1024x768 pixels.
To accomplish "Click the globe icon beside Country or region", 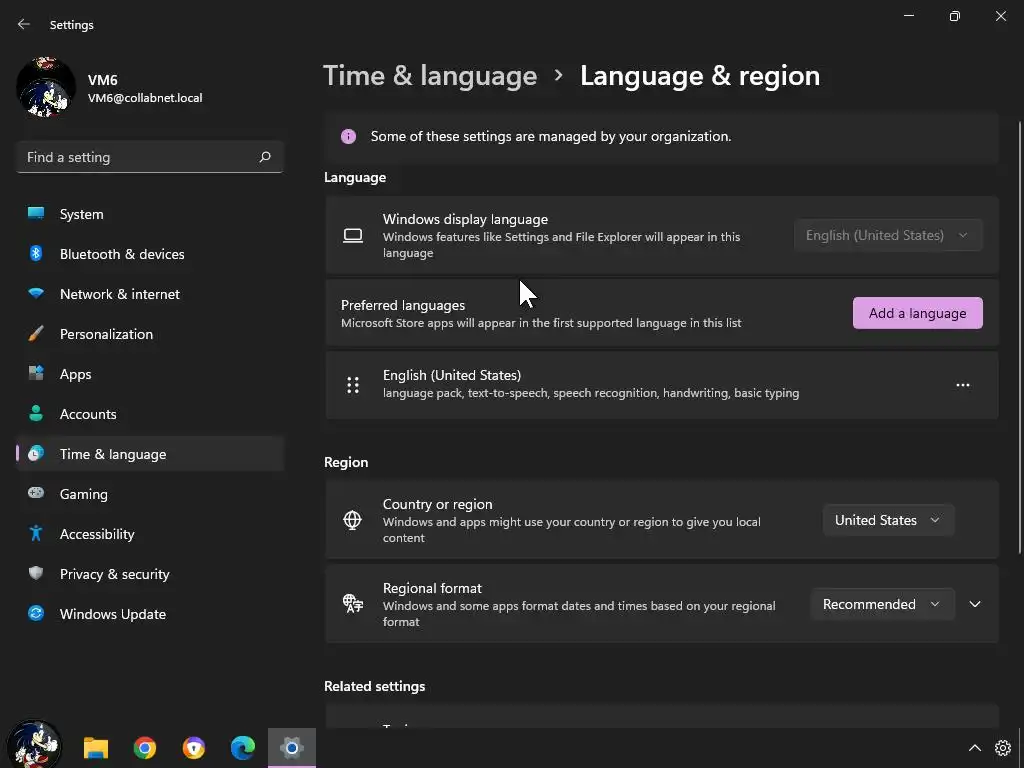I will [x=353, y=520].
